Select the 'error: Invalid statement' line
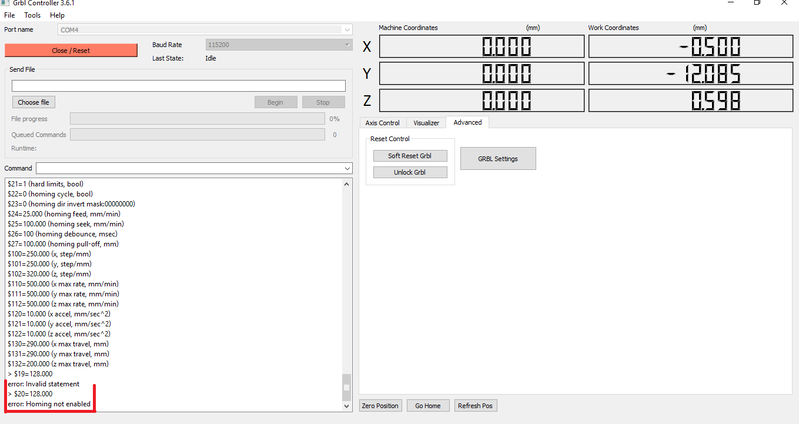This screenshot has width=799, height=424. tap(44, 384)
